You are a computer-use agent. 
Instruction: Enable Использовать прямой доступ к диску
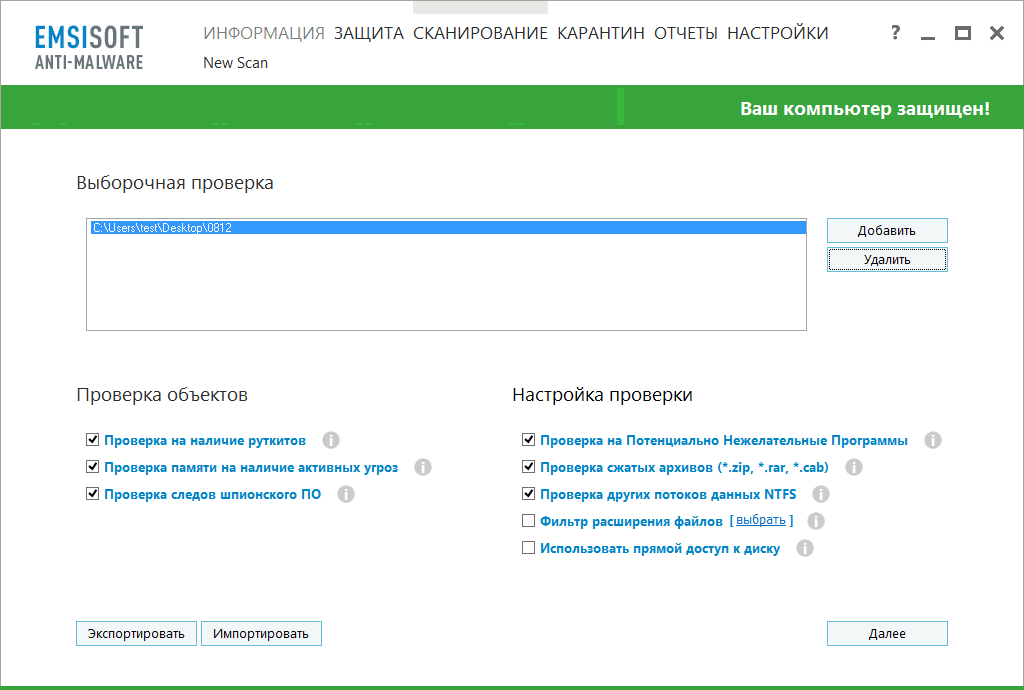click(527, 547)
